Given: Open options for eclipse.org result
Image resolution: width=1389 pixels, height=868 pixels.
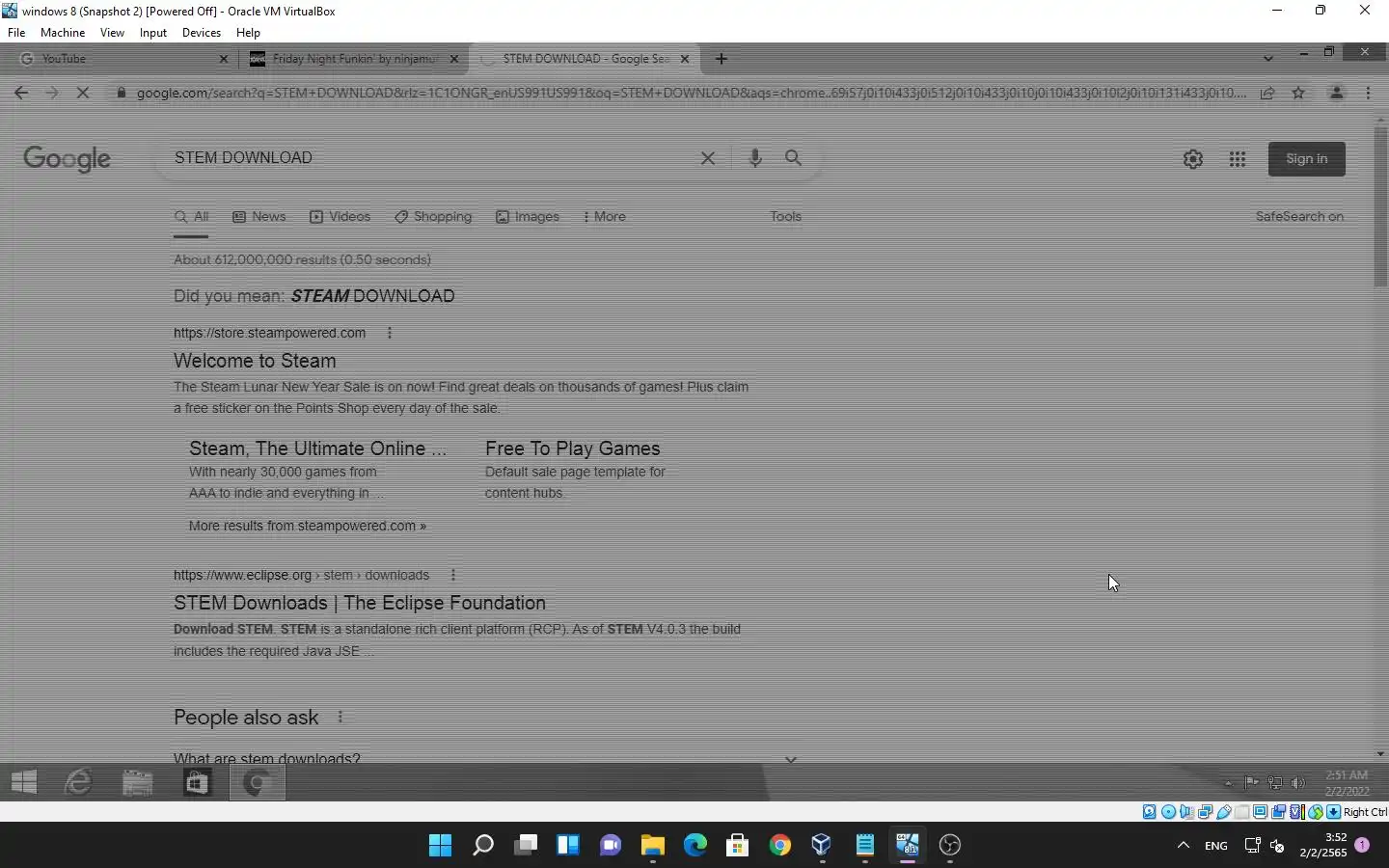Looking at the screenshot, I should click(x=452, y=575).
